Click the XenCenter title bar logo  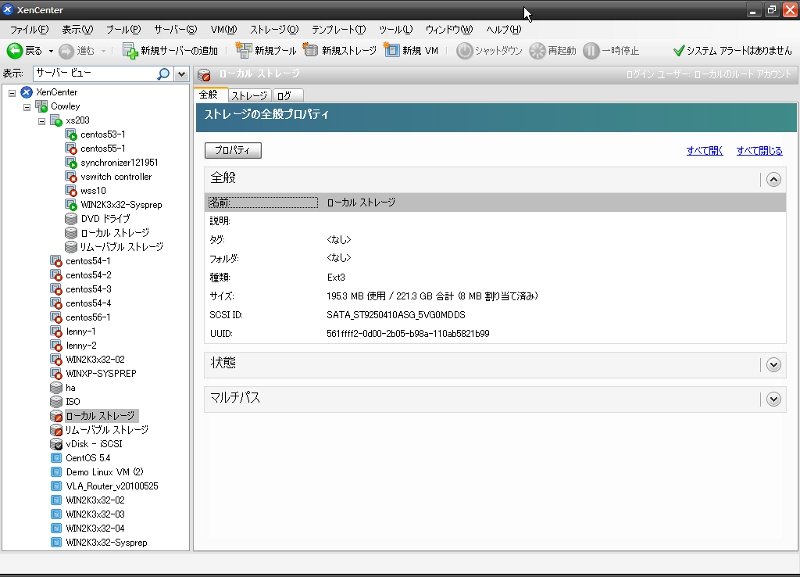point(8,9)
